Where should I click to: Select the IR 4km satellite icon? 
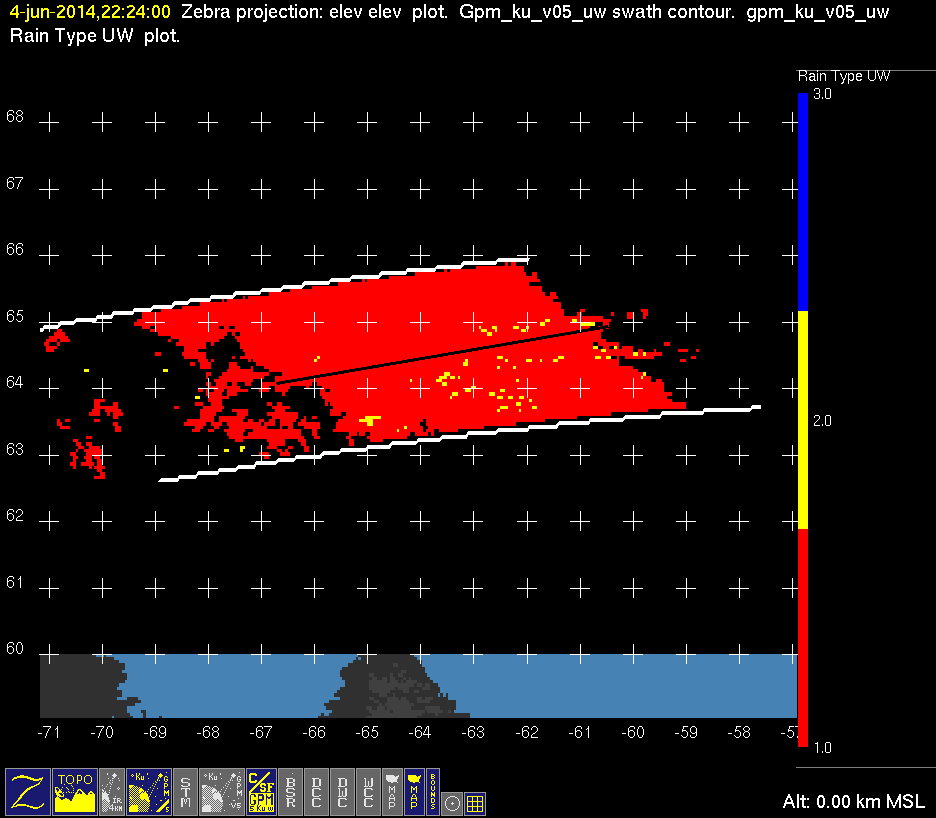coord(112,791)
